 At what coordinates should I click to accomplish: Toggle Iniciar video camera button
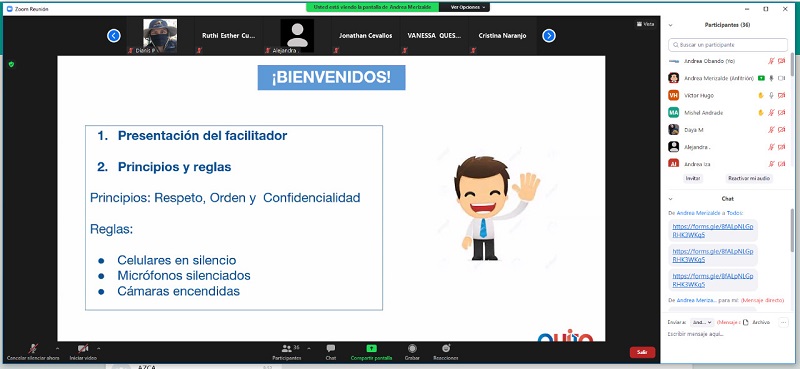(x=83, y=349)
